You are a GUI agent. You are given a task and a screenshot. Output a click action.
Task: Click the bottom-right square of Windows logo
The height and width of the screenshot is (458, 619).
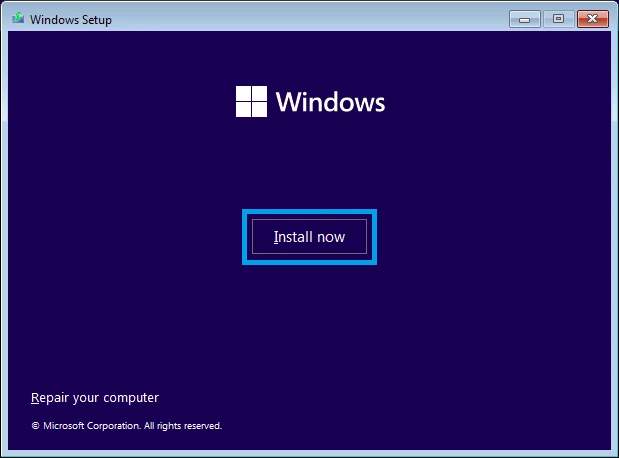258,109
